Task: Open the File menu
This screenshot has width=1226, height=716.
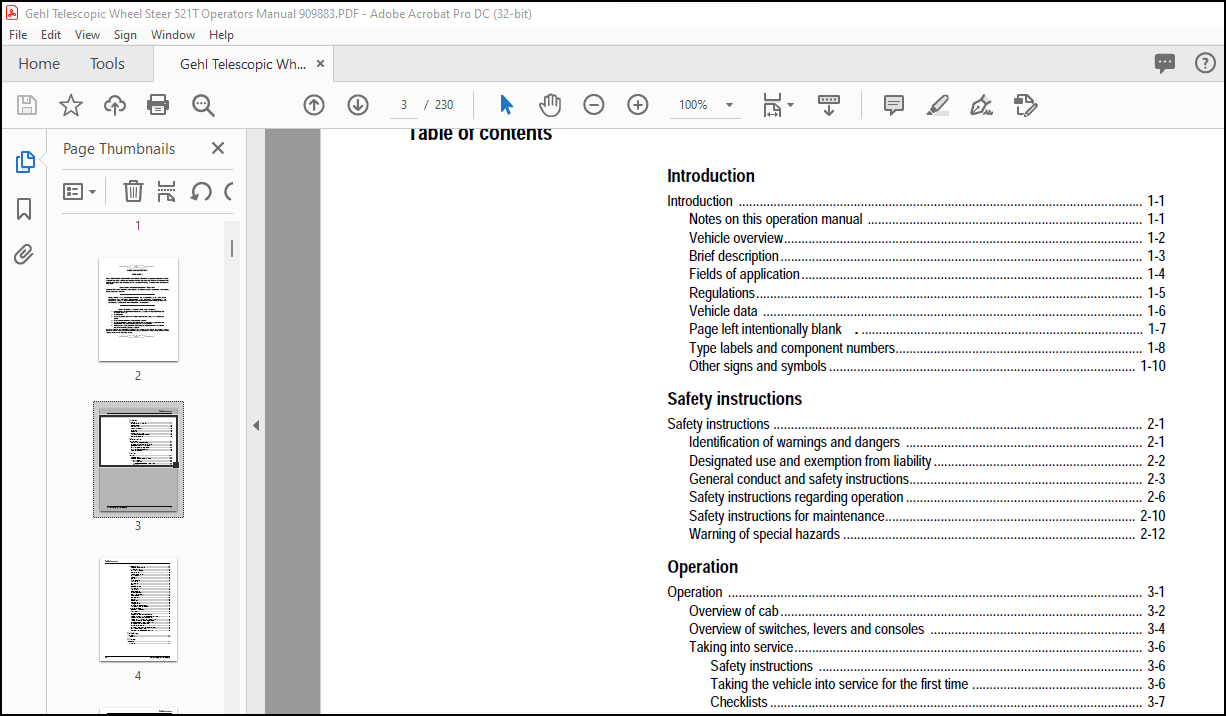Action: tap(18, 34)
